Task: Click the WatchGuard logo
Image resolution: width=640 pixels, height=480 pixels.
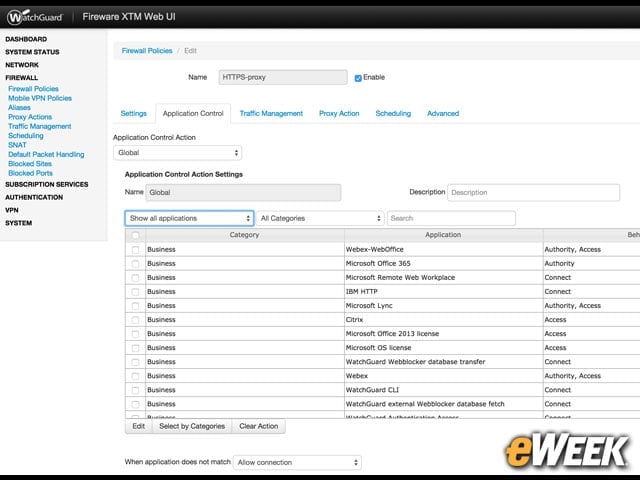Action: (x=35, y=17)
